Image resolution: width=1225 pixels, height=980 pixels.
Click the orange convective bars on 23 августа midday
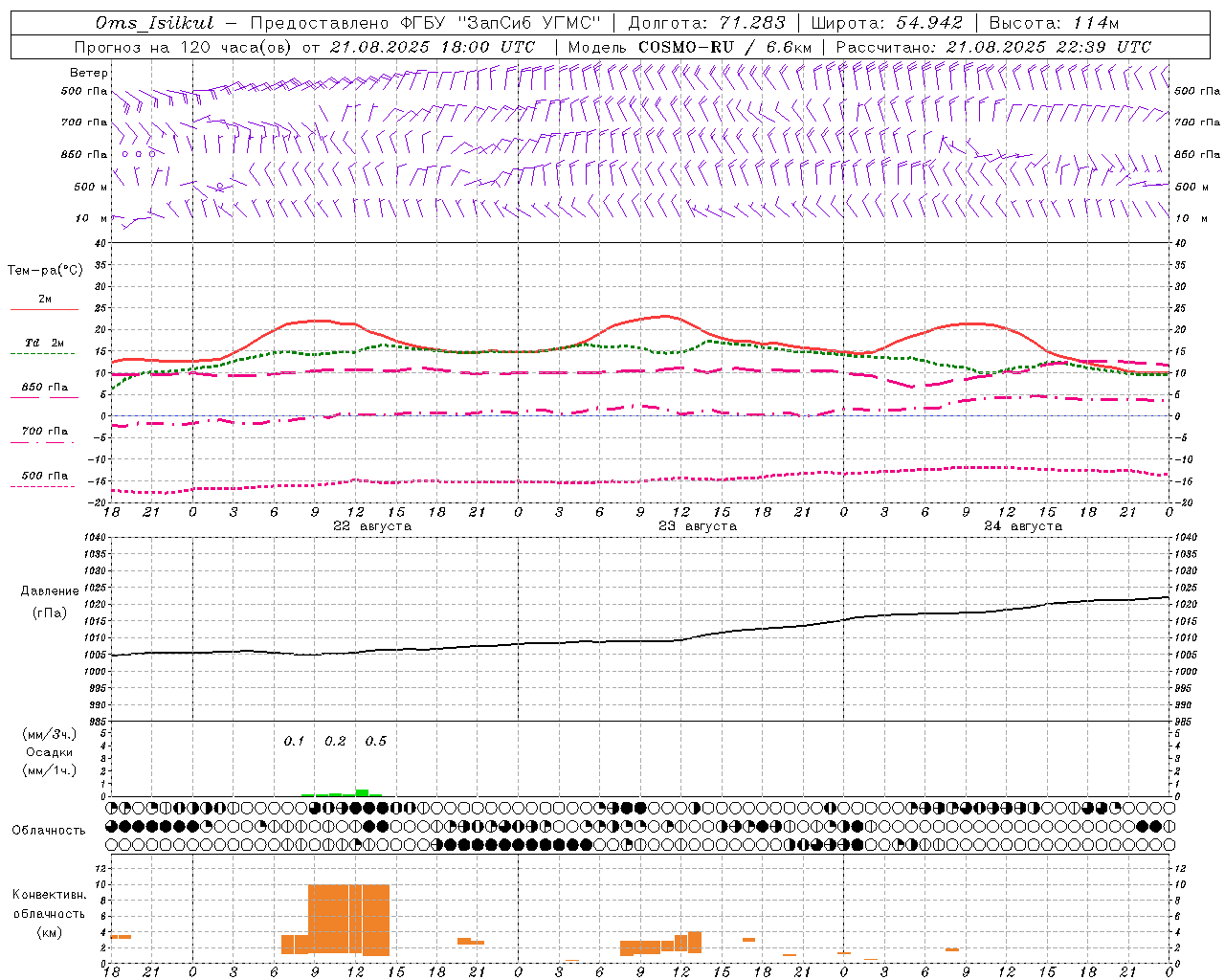point(660,944)
